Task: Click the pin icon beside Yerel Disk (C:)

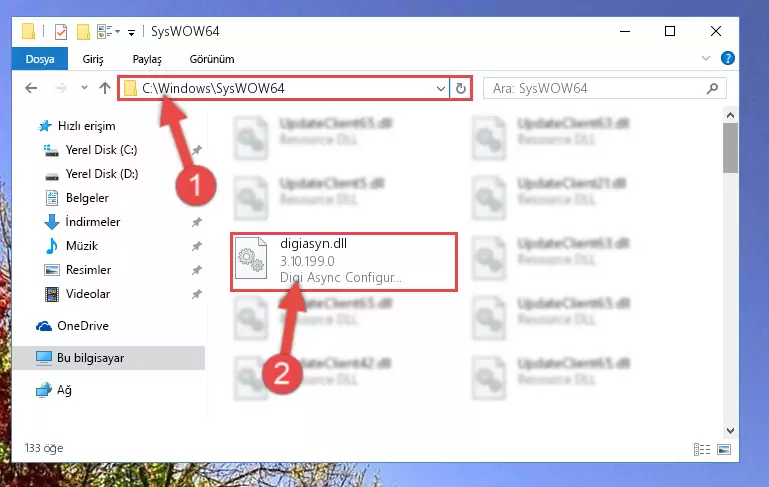Action: pos(197,150)
